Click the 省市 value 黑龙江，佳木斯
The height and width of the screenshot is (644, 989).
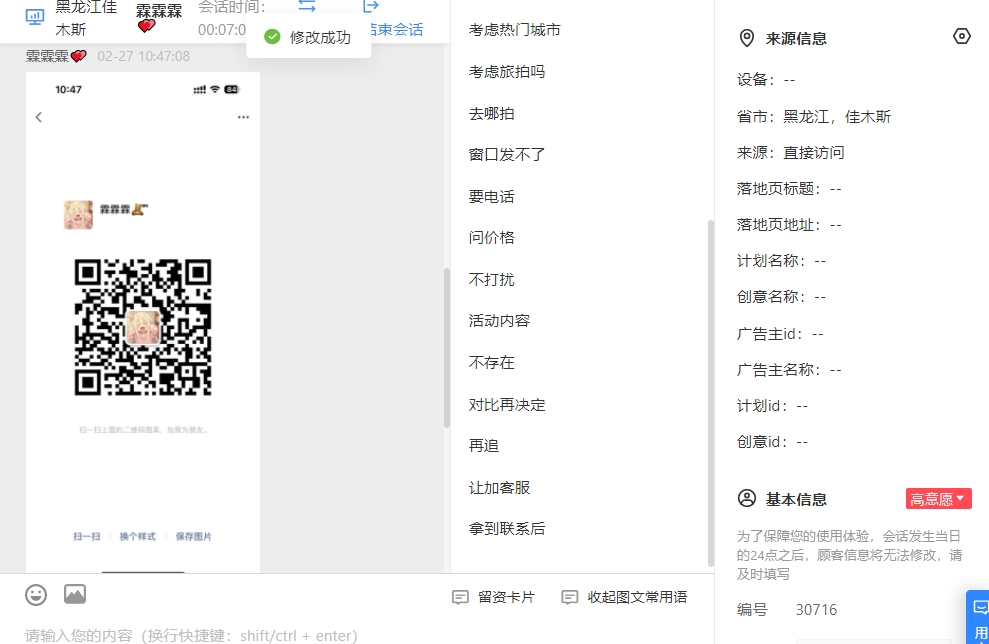pos(837,117)
